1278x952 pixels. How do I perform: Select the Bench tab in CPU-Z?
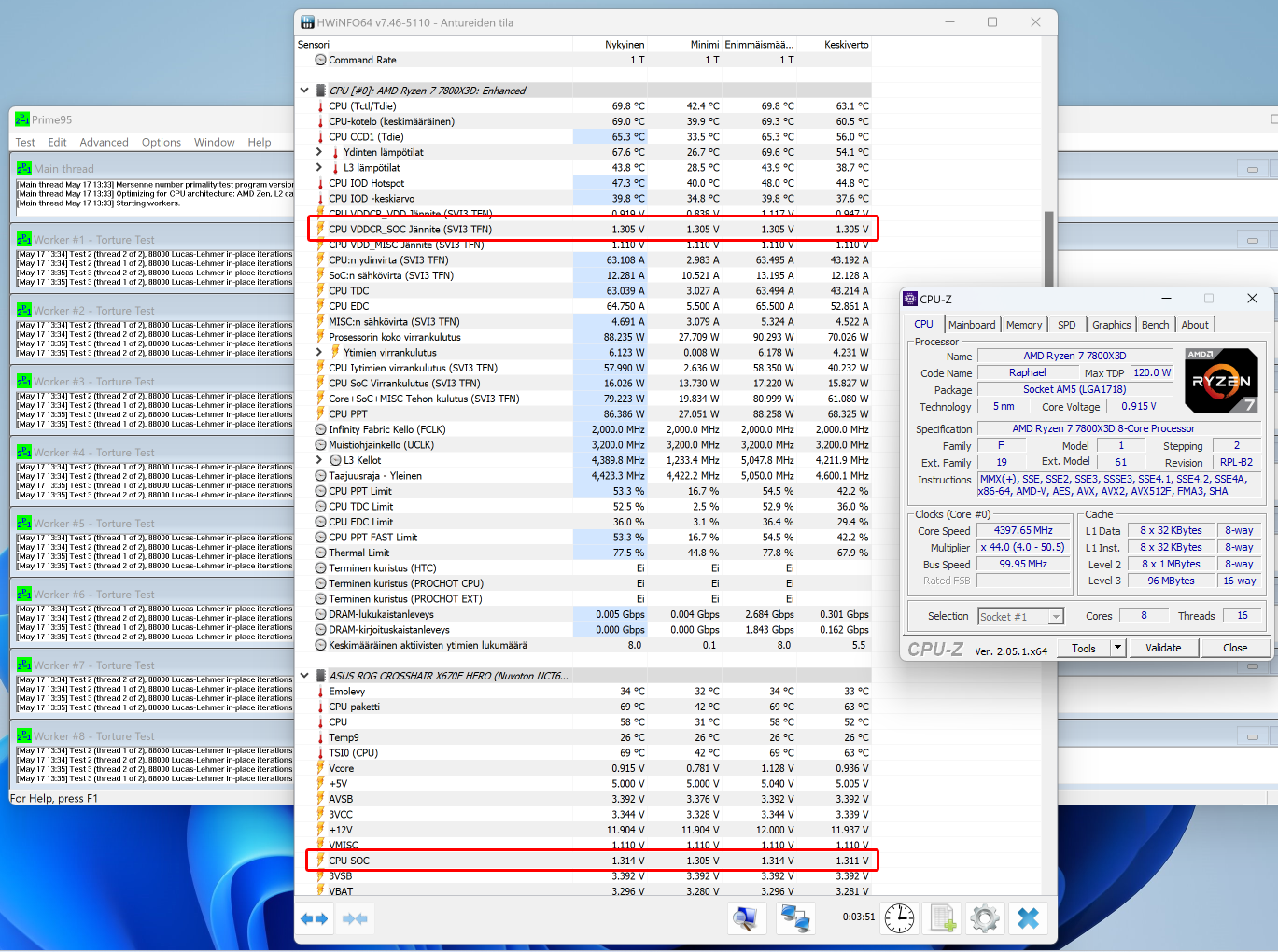1156,325
